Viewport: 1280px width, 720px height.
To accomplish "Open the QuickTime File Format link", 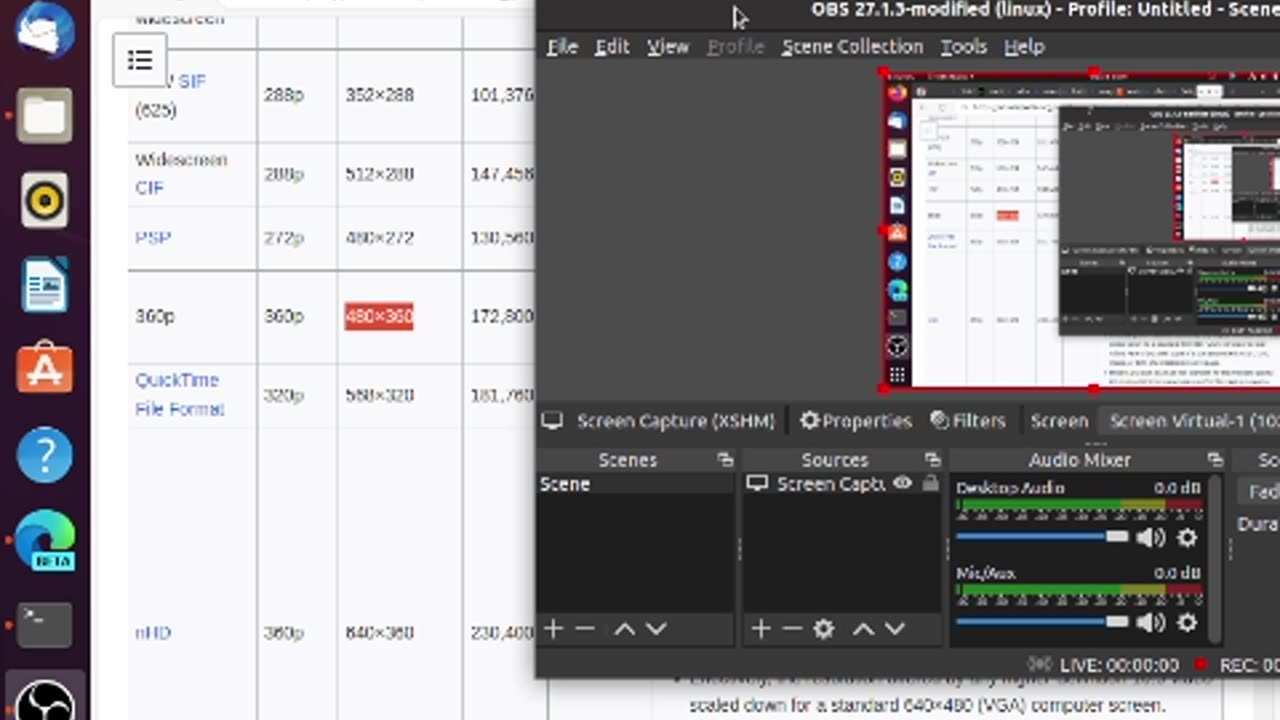I will click(x=179, y=394).
